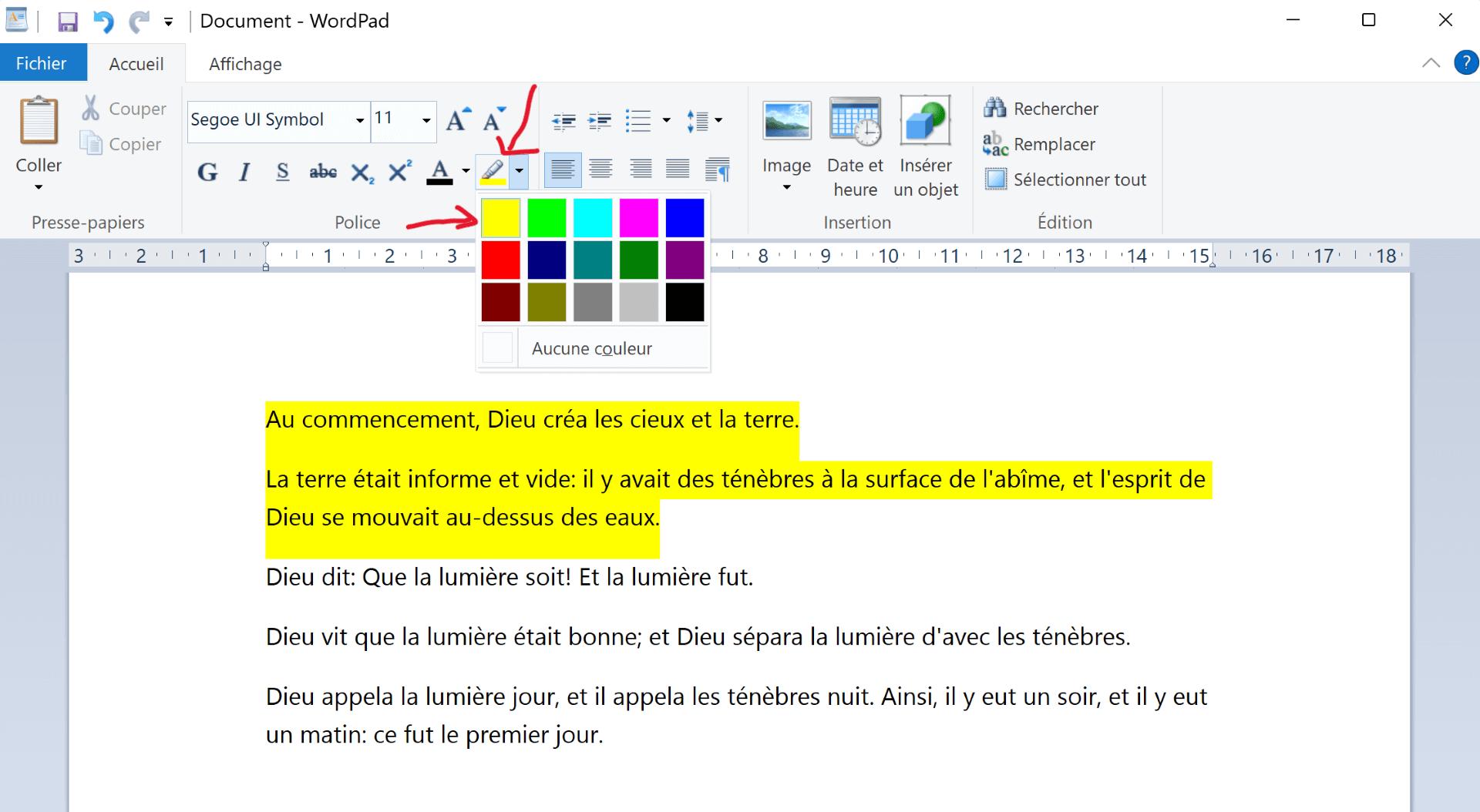Viewport: 1480px width, 812px height.
Task: Open the font size dropdown
Action: coord(425,120)
